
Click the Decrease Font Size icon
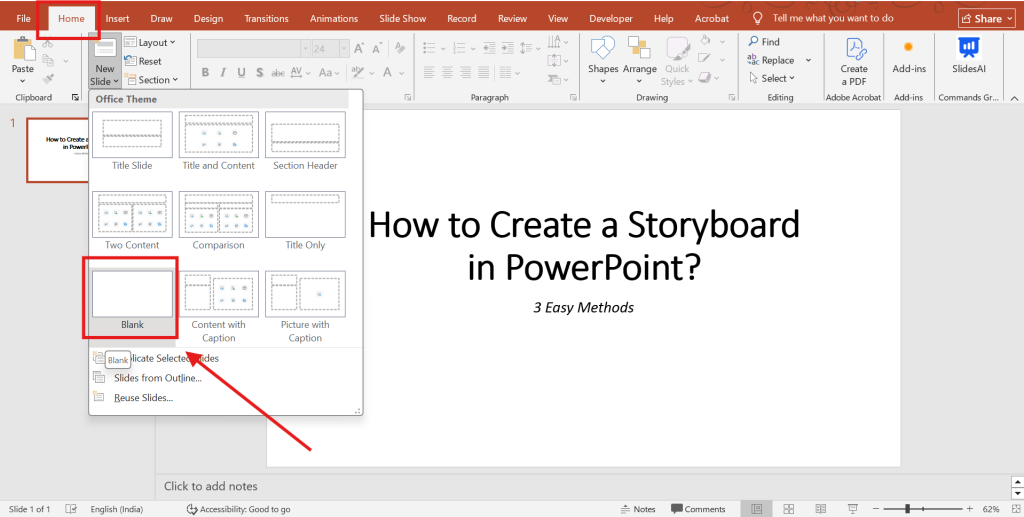click(x=377, y=48)
